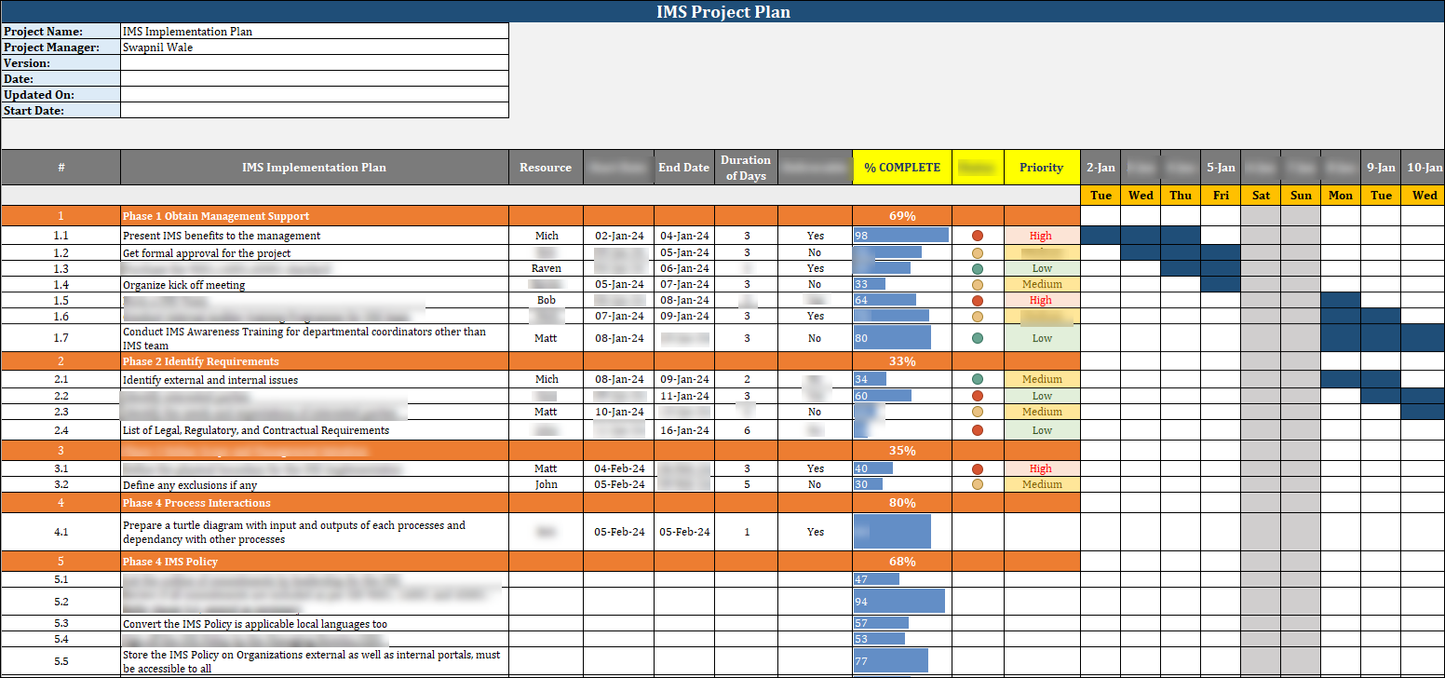The image size is (1445, 678).
Task: Open the High priority cell for task 1.1
Action: [x=1040, y=235]
